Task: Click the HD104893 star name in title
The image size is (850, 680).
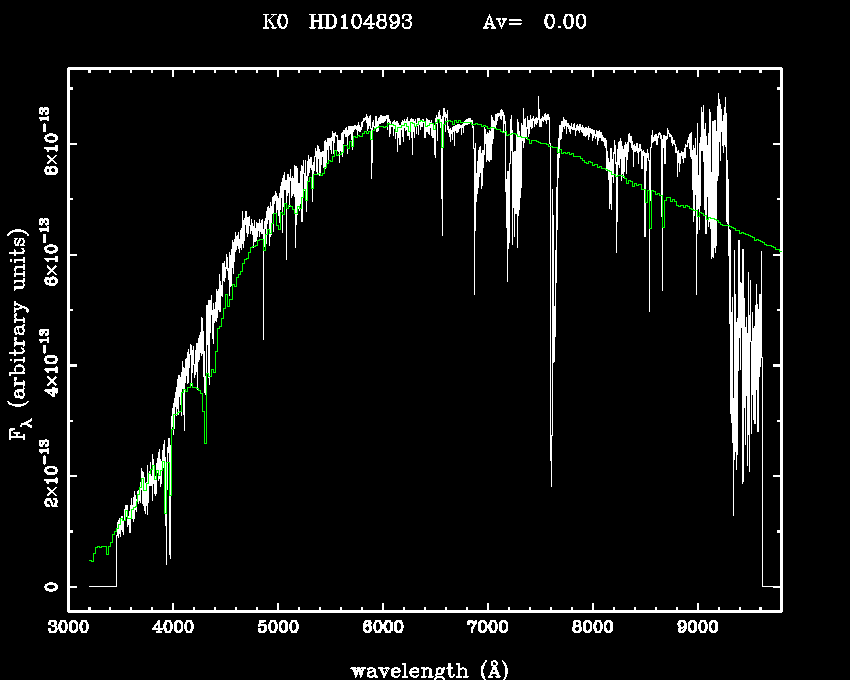Action: coord(361,22)
